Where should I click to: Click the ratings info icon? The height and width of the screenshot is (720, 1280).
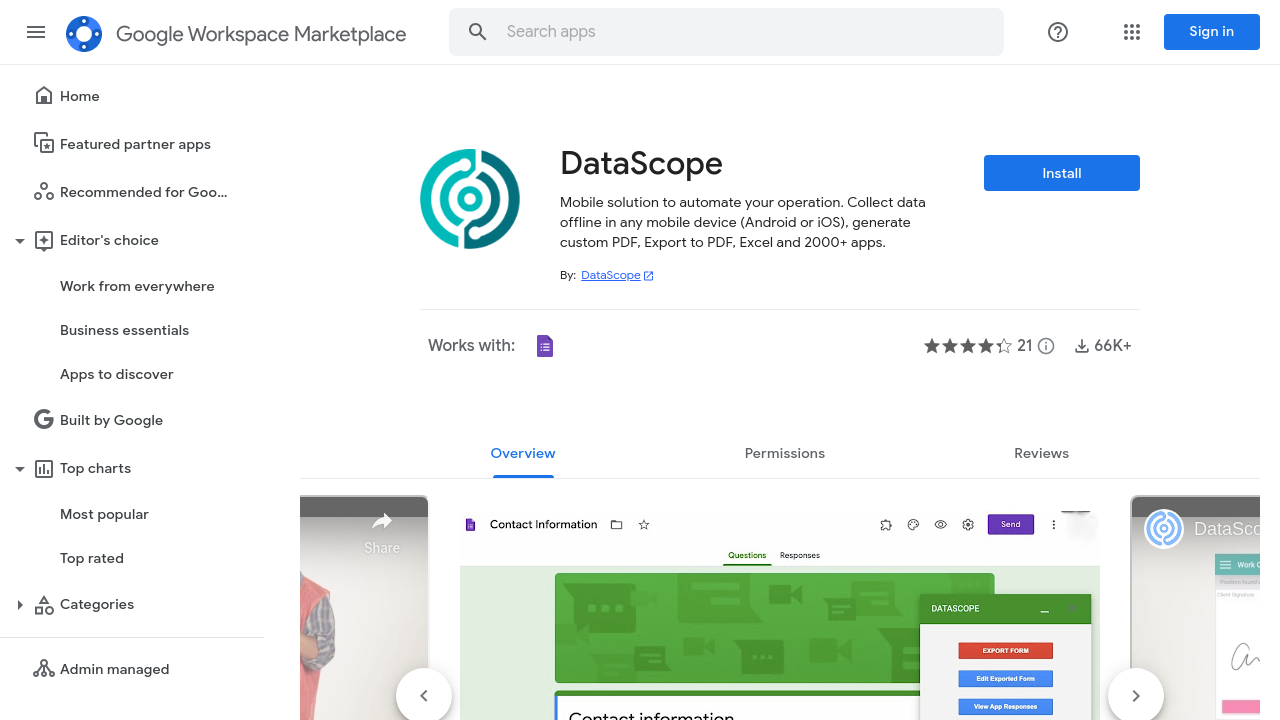tap(1046, 346)
